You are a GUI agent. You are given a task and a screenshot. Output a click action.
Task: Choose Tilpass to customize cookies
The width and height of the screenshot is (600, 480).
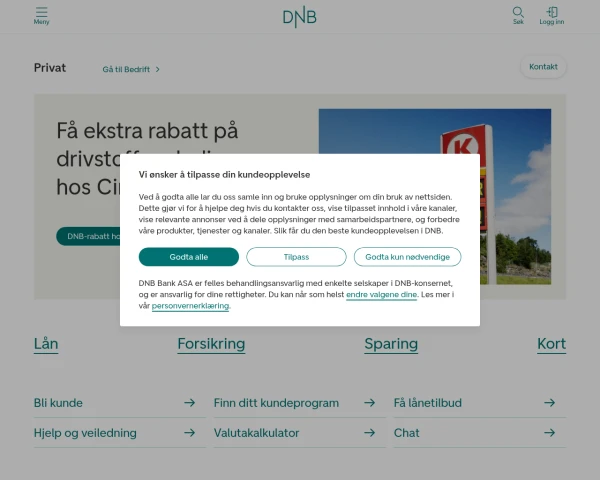(296, 257)
